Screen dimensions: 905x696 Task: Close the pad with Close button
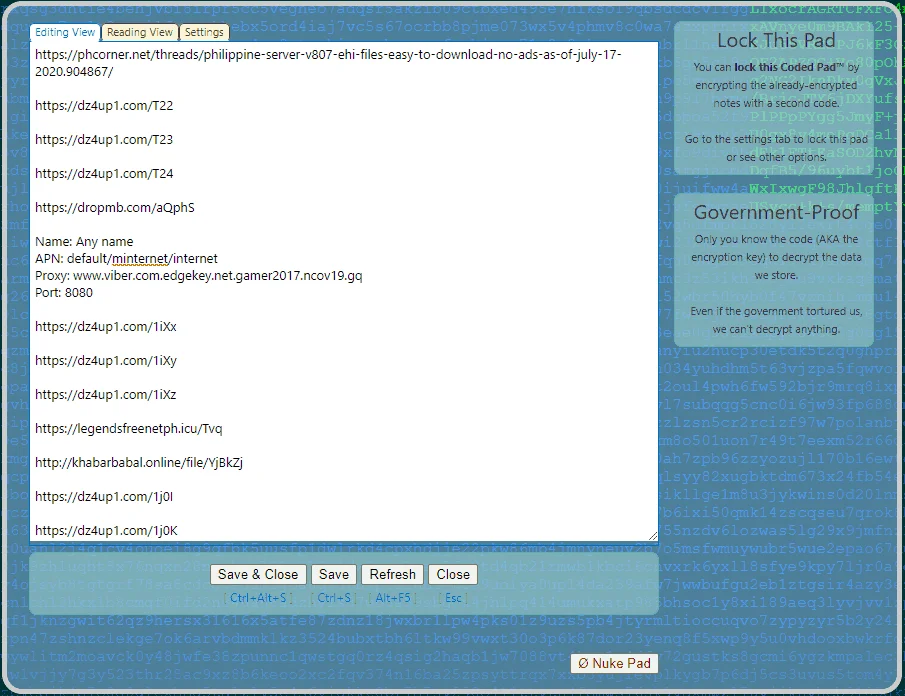[x=453, y=574]
